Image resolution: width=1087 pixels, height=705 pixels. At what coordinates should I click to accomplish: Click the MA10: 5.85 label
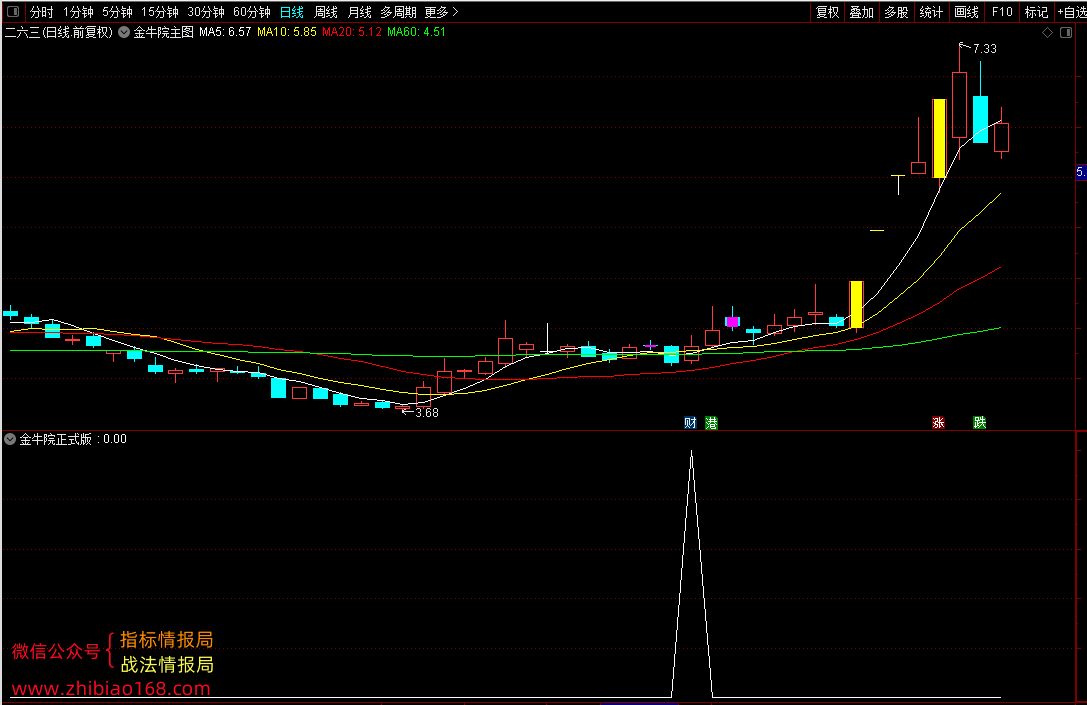(286, 32)
